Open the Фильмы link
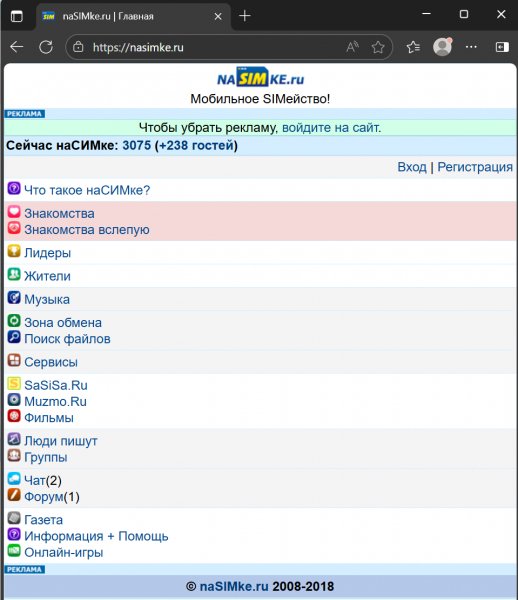The height and width of the screenshot is (600, 518). pos(49,418)
